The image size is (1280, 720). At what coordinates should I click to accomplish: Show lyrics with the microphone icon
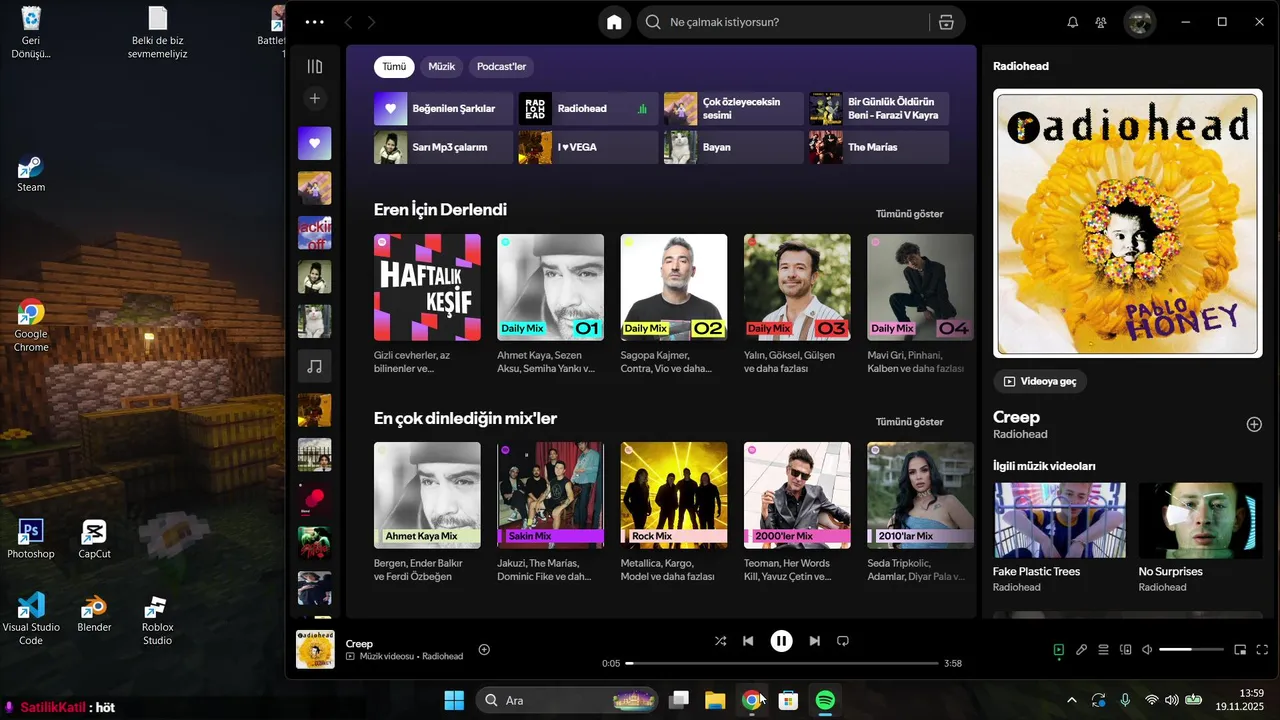1081,650
